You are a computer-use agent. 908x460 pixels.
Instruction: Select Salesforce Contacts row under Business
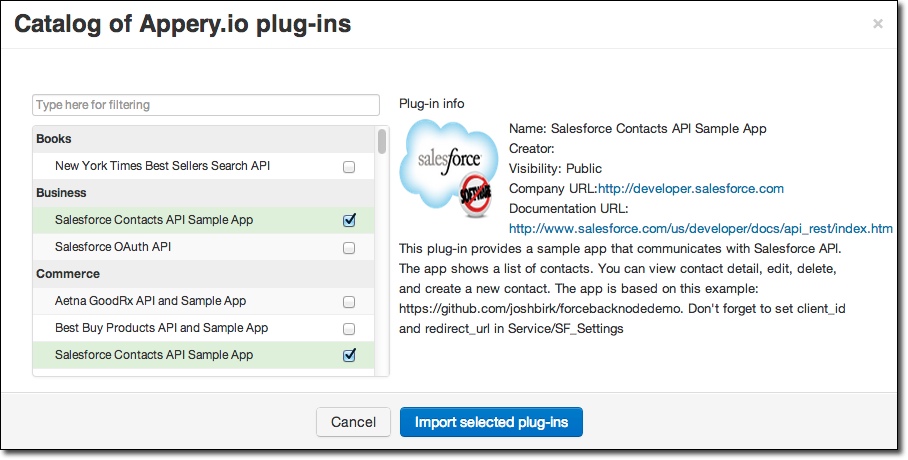(x=203, y=220)
